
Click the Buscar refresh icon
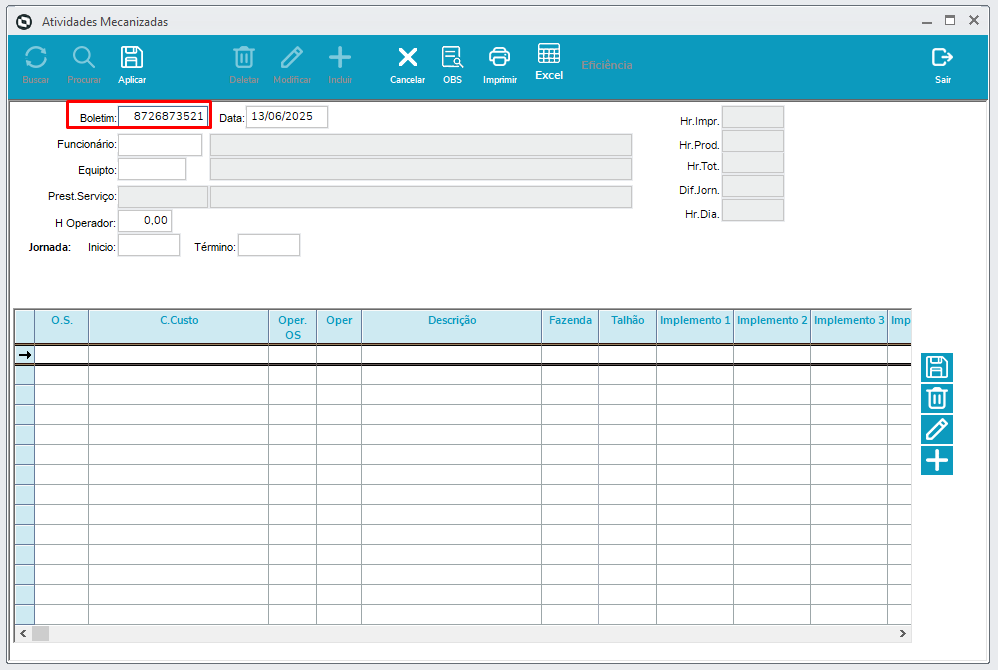pyautogui.click(x=36, y=58)
